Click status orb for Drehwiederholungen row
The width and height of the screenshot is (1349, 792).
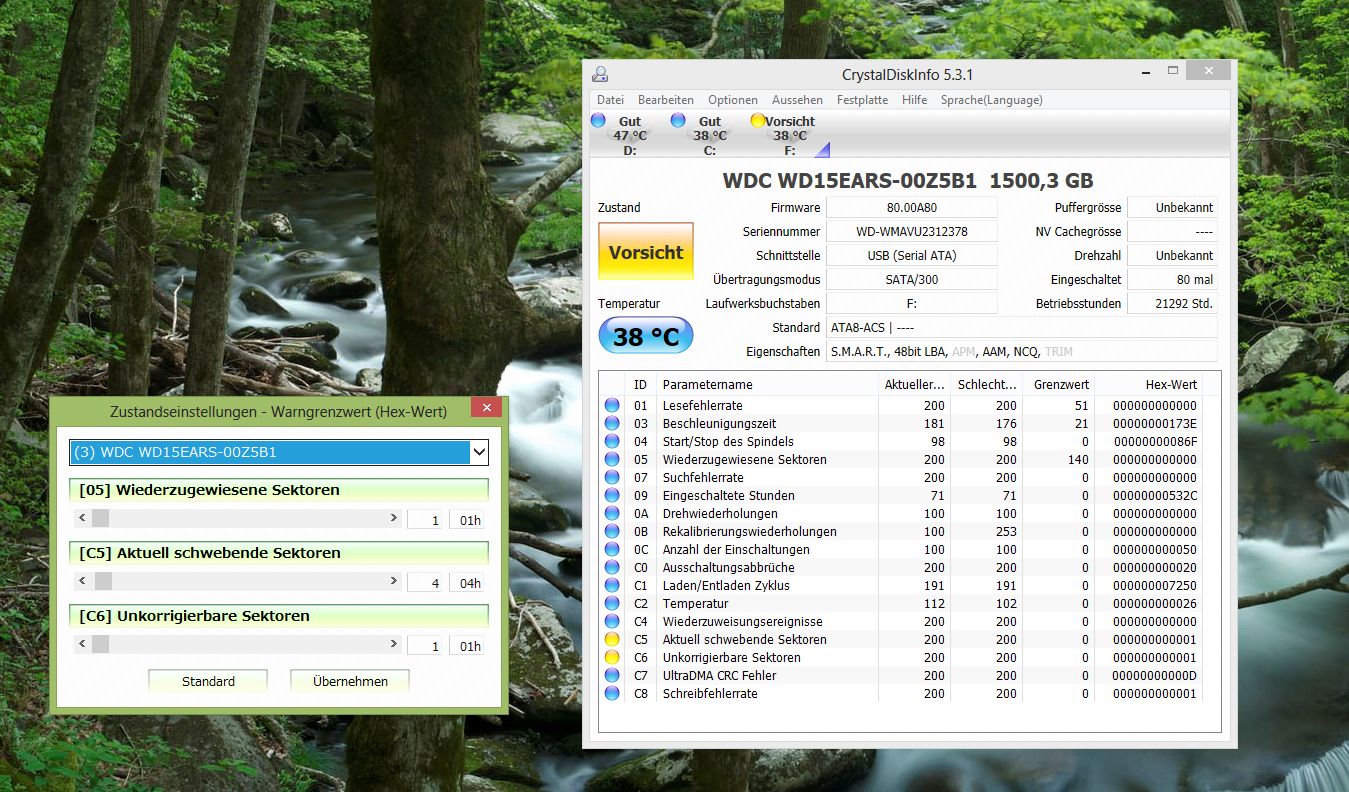(612, 513)
